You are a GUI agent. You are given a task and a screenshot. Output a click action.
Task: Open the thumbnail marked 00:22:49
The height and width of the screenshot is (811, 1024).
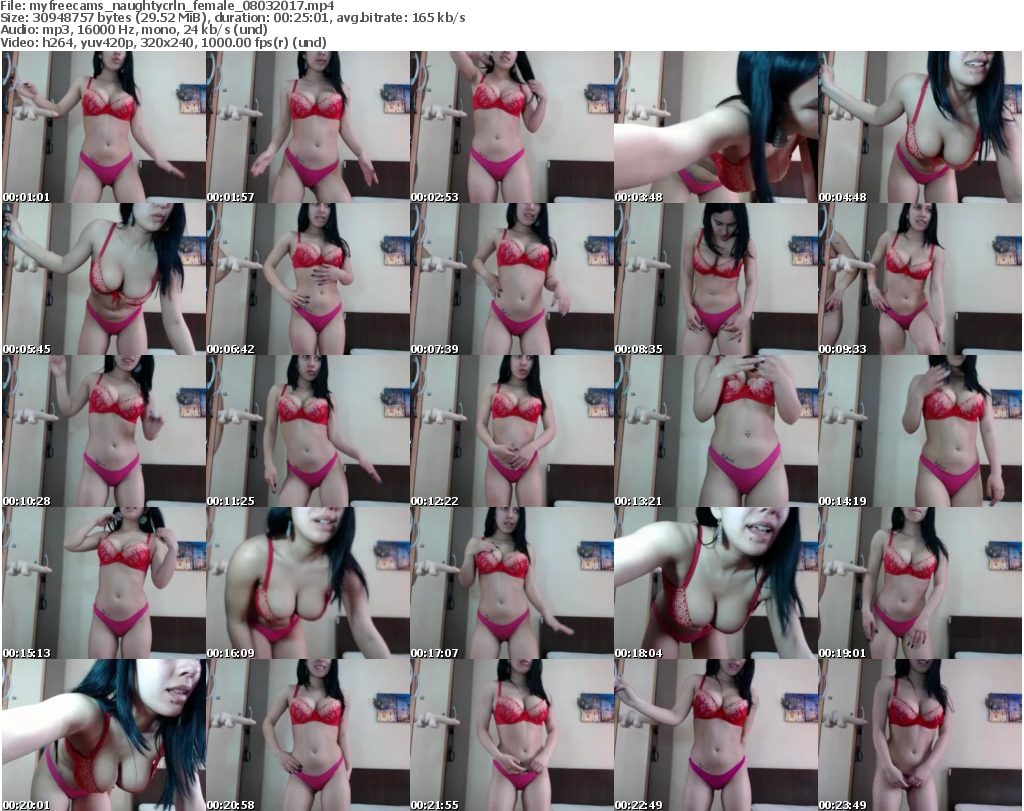pyautogui.click(x=716, y=735)
